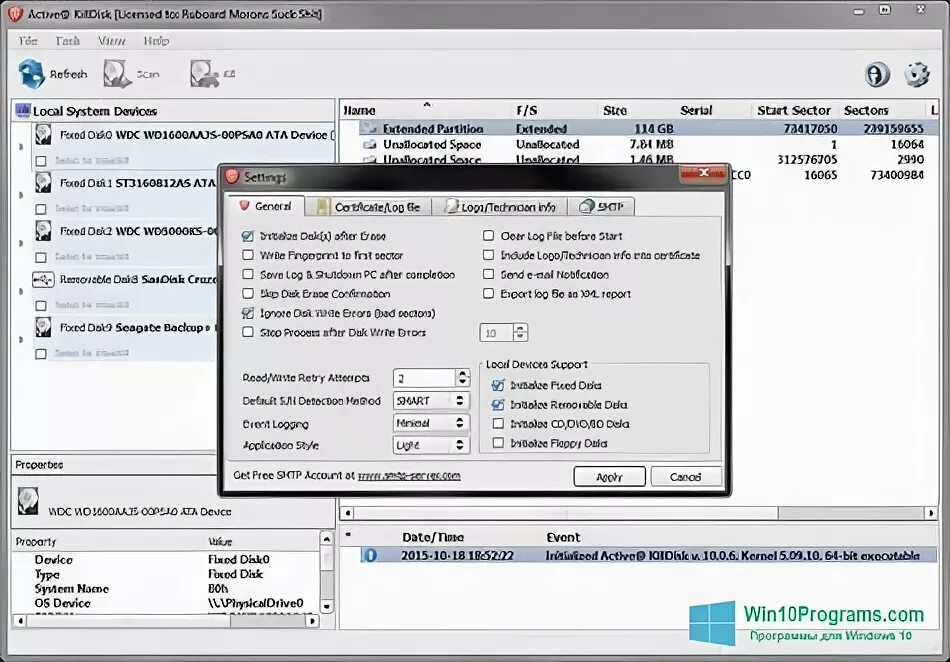The image size is (950, 662).
Task: Select Fixed Disk1 ST3160812AS drive icon
Action: [43, 183]
